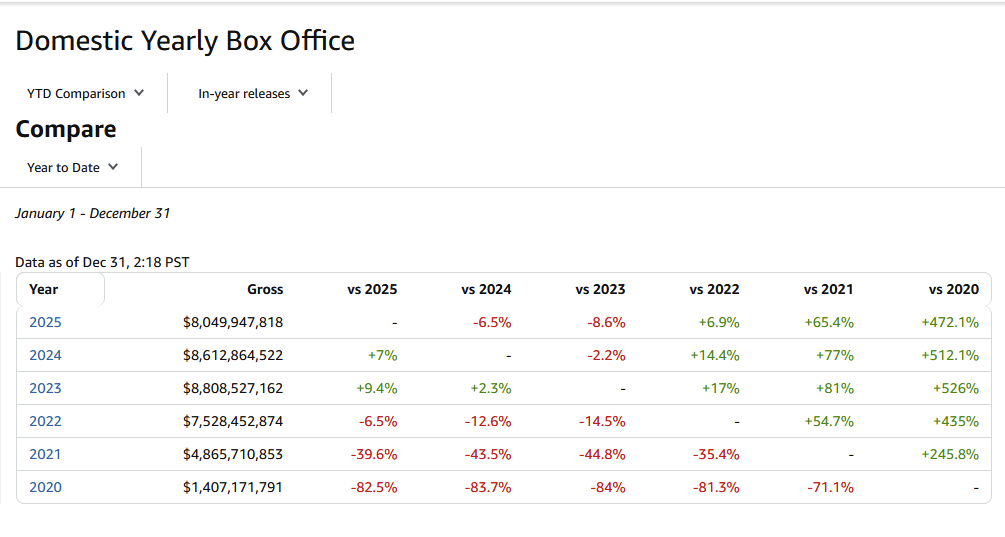This screenshot has width=1005, height=537.
Task: View the 2020 year link
Action: [x=45, y=487]
